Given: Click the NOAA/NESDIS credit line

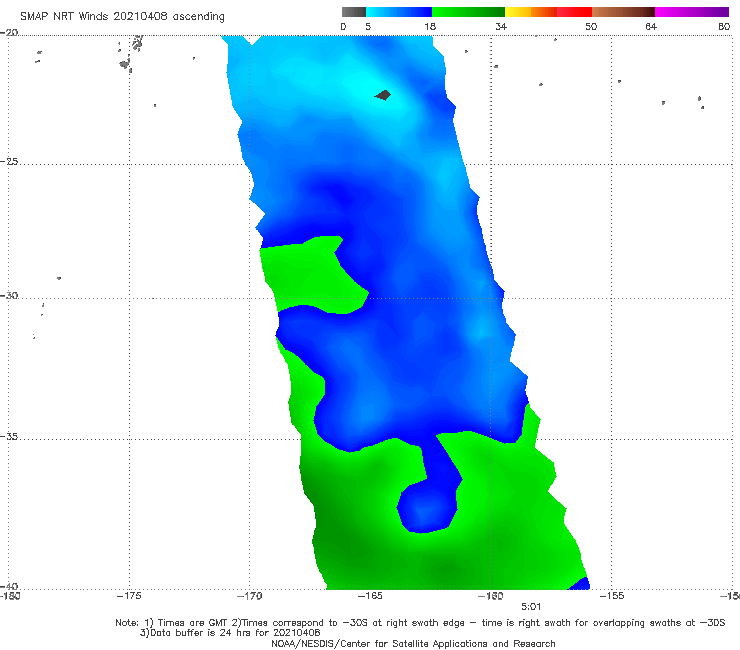Looking at the screenshot, I should click(413, 644).
